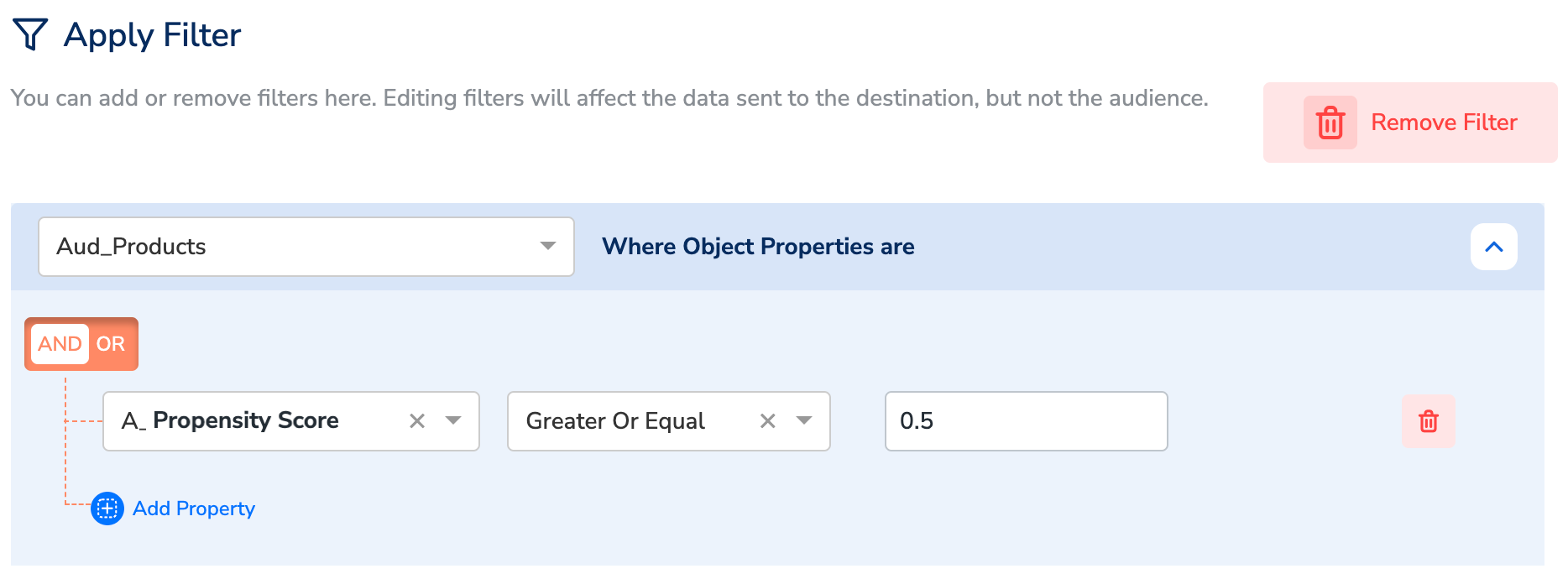Select the AND condition toggle

coord(60,344)
